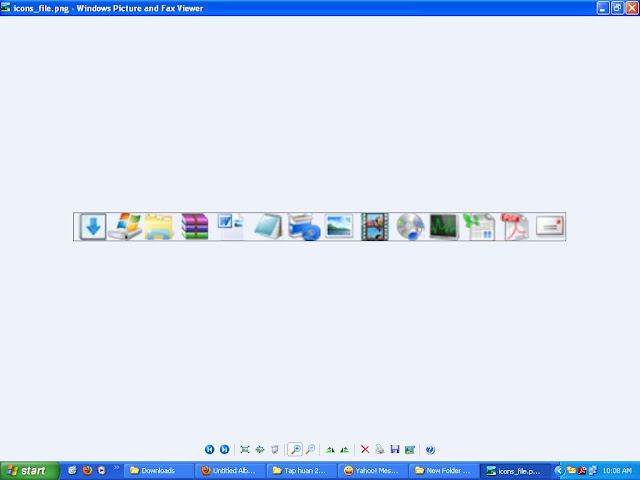The image size is (640, 480).
Task: Click the film strip video icon in the image
Action: pos(375,227)
